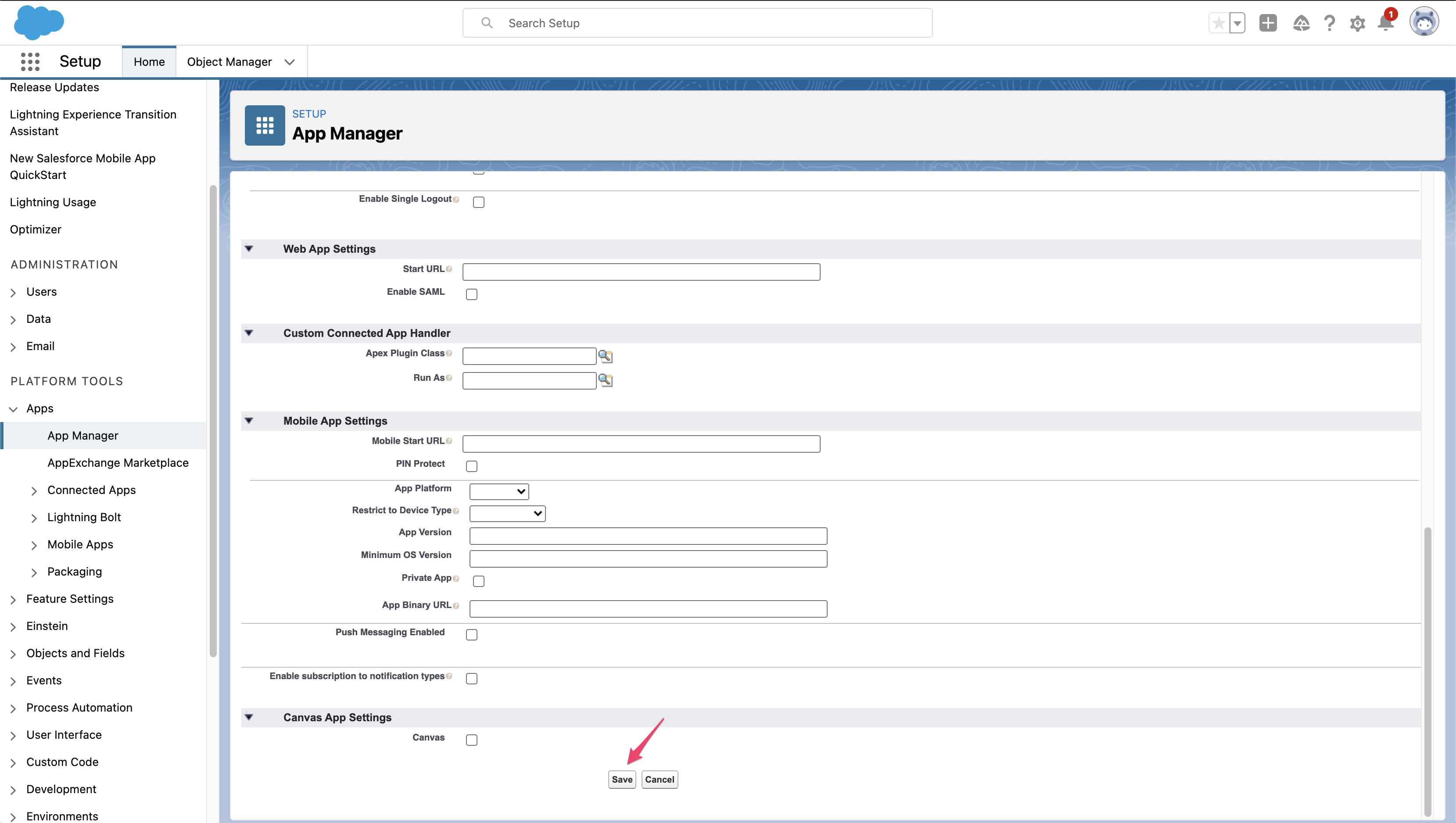Screen dimensions: 1456x823
Task: Click the SETUP breadcrumb link
Action: pyautogui.click(x=309, y=114)
